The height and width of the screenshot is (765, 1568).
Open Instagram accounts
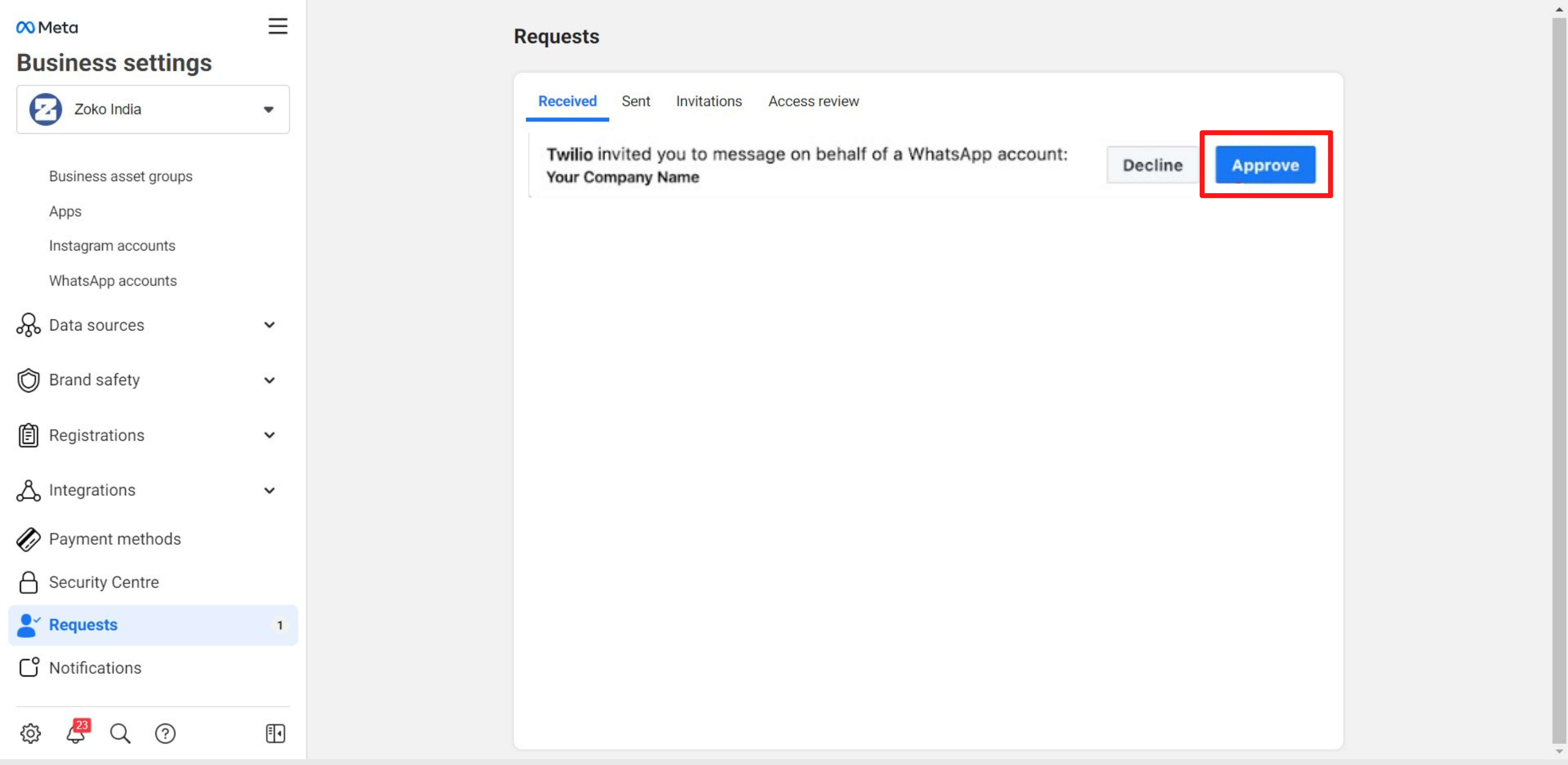[x=112, y=246]
